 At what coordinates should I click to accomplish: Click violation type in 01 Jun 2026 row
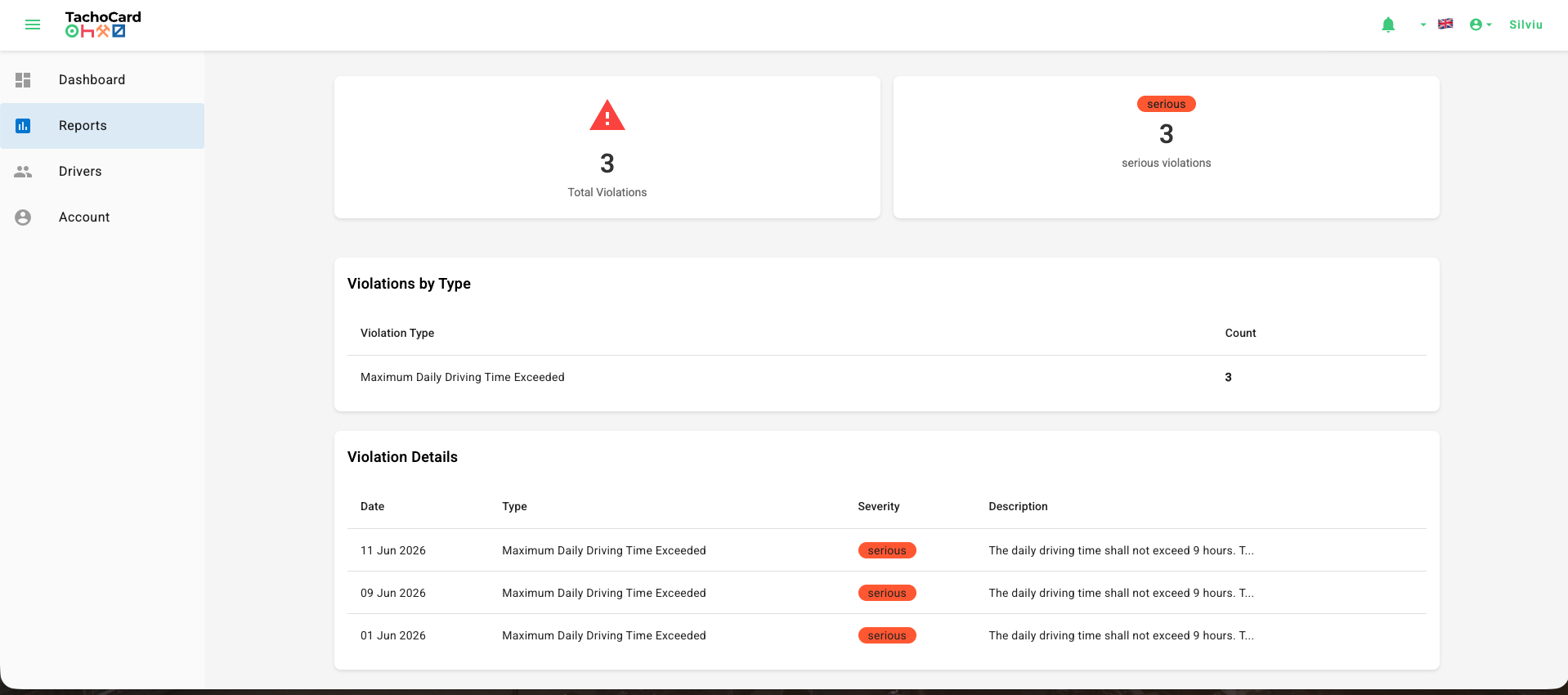coord(604,635)
